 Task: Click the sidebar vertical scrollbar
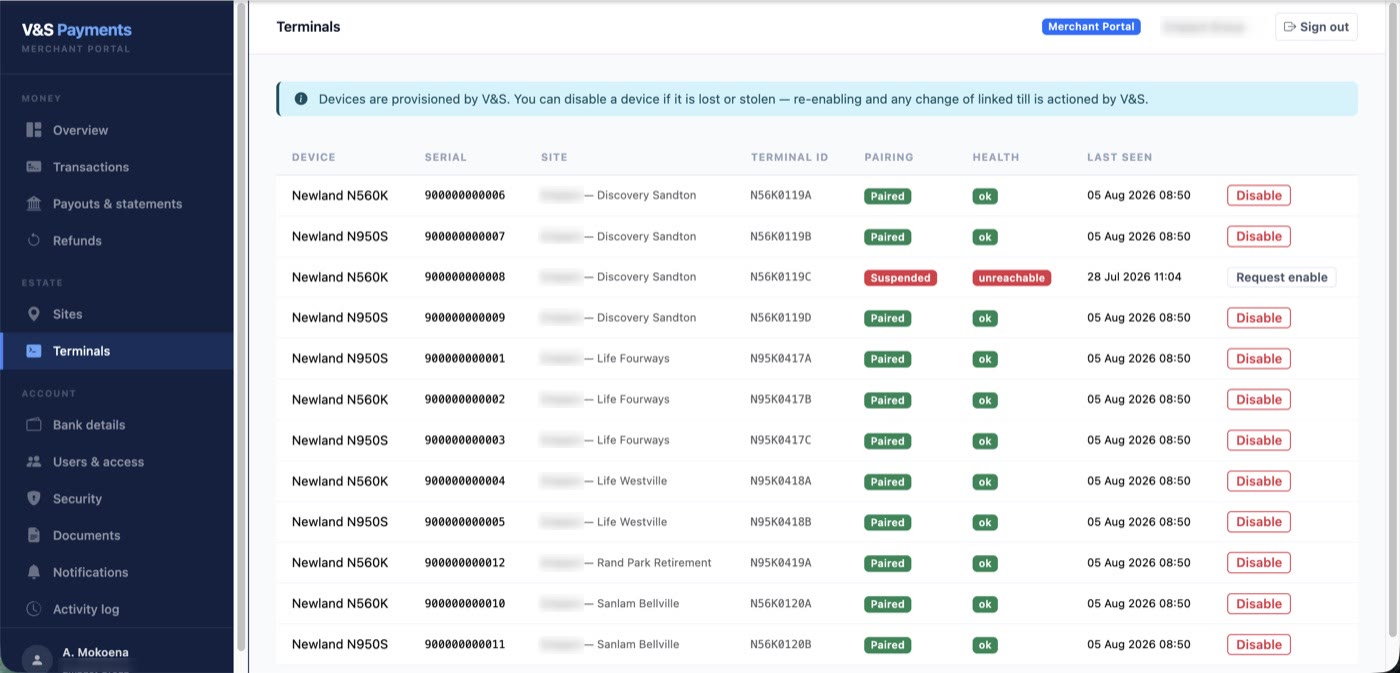[240, 327]
